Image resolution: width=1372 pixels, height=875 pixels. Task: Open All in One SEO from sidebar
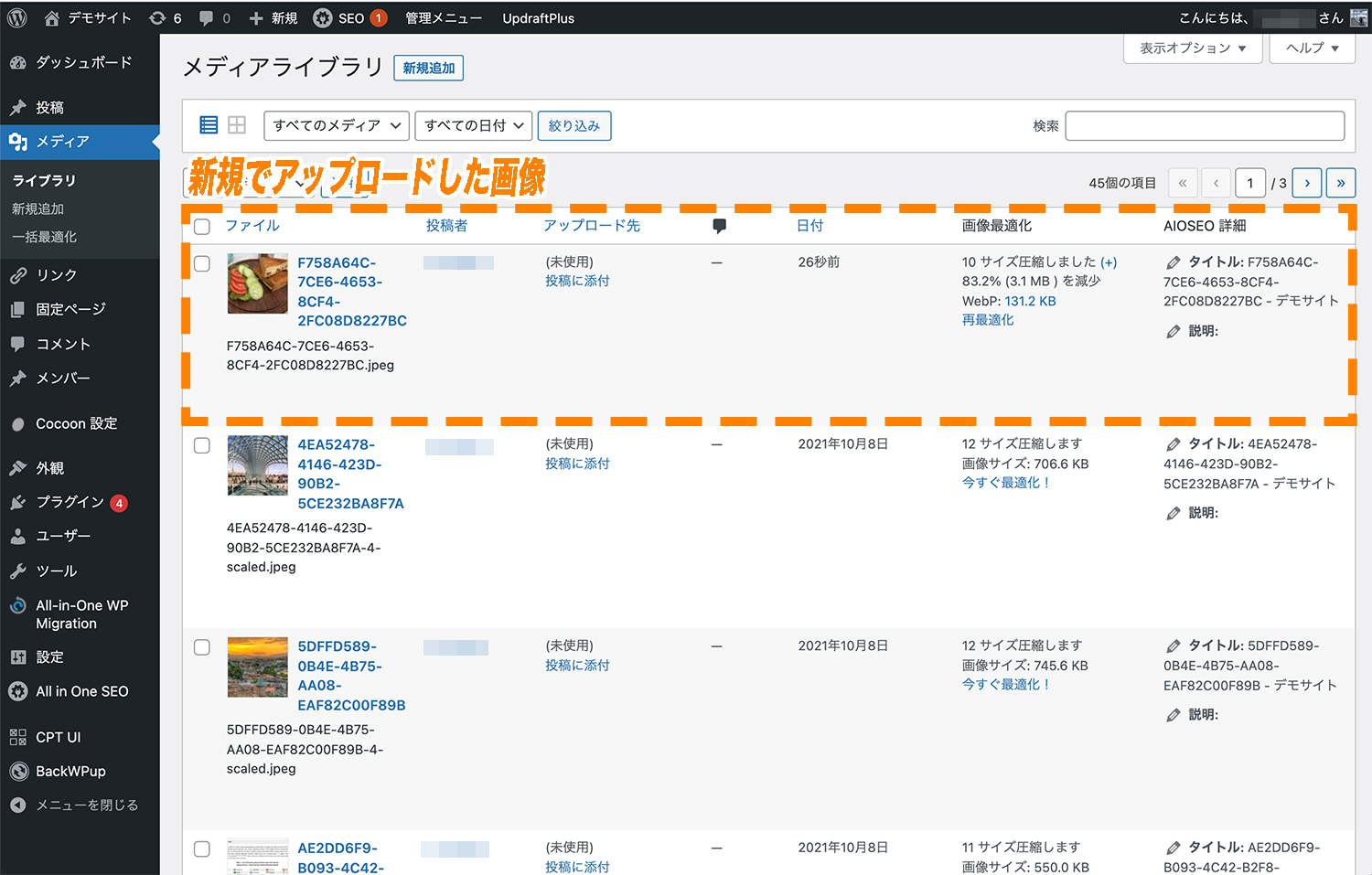point(80,691)
